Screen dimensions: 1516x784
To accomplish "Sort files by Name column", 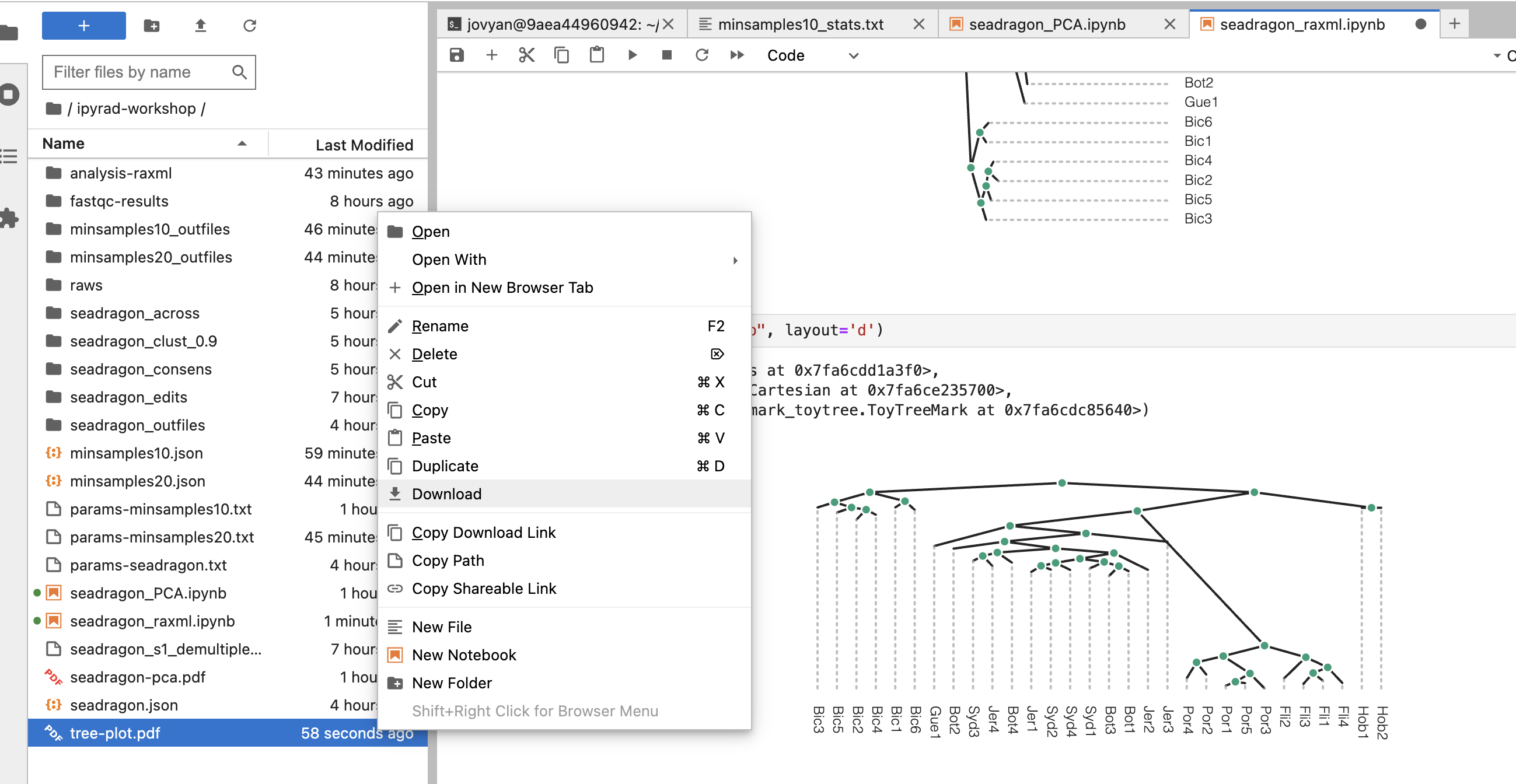I will point(147,144).
